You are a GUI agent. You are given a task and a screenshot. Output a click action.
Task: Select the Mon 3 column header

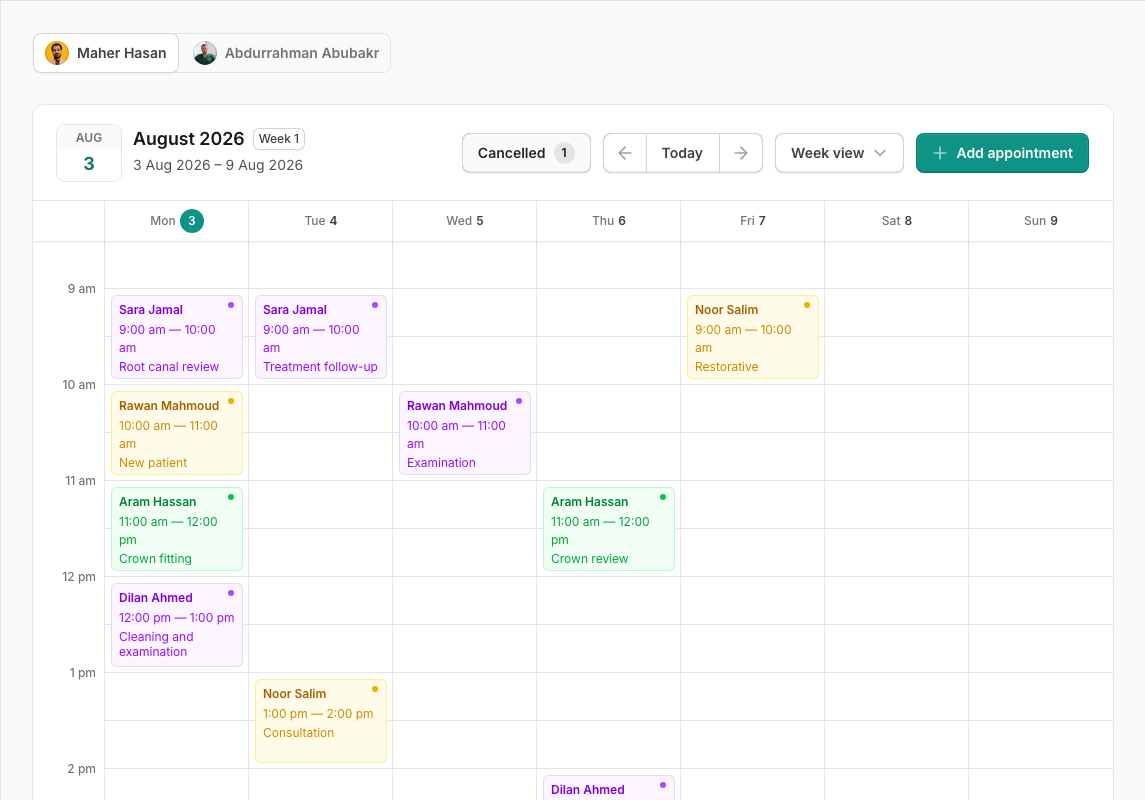coord(177,221)
